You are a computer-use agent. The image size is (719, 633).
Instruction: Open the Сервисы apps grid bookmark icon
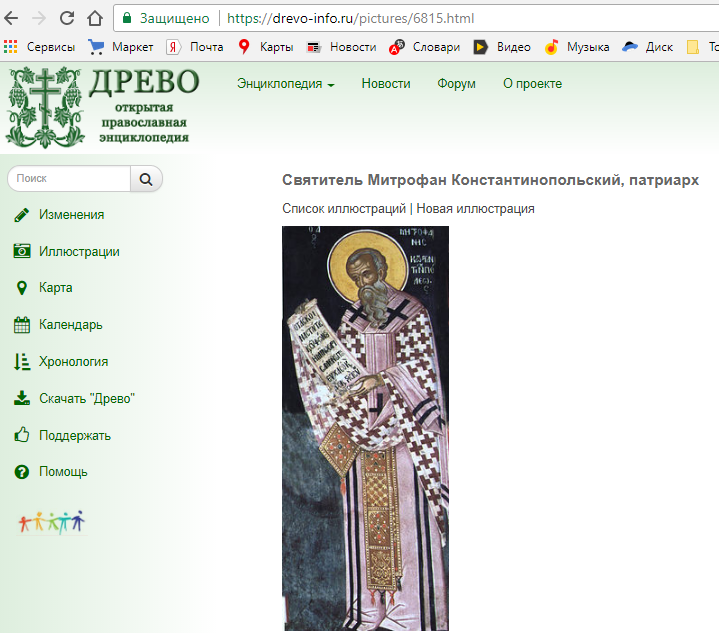pyautogui.click(x=10, y=46)
